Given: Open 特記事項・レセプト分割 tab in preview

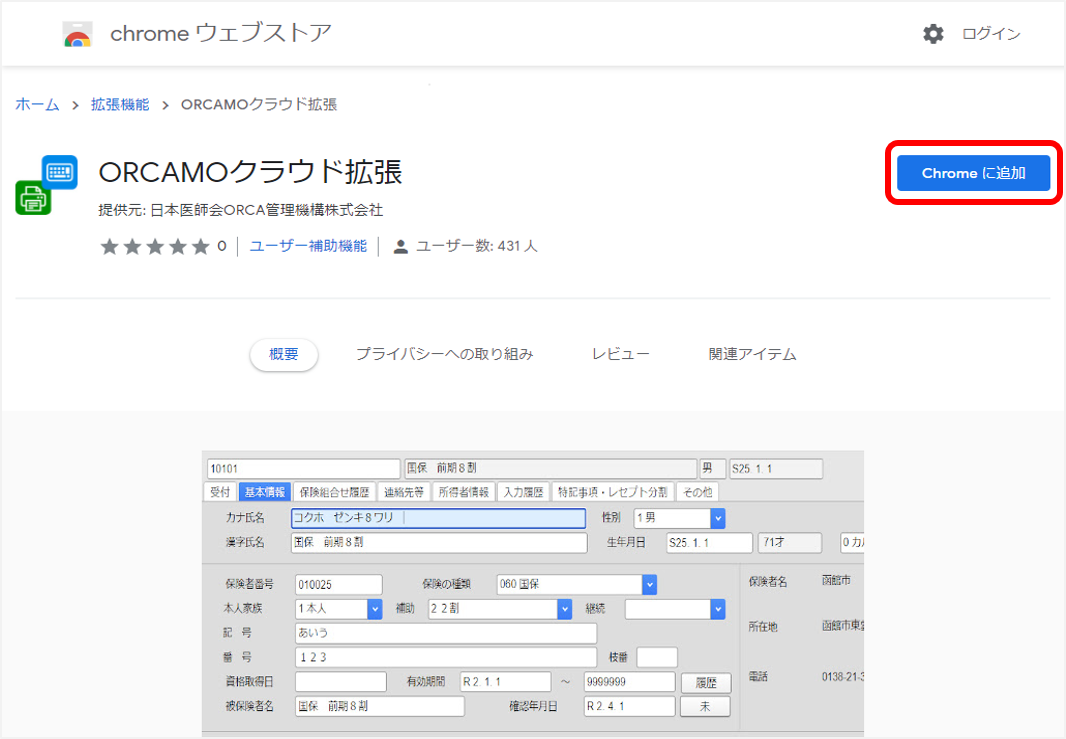Looking at the screenshot, I should point(613,492).
